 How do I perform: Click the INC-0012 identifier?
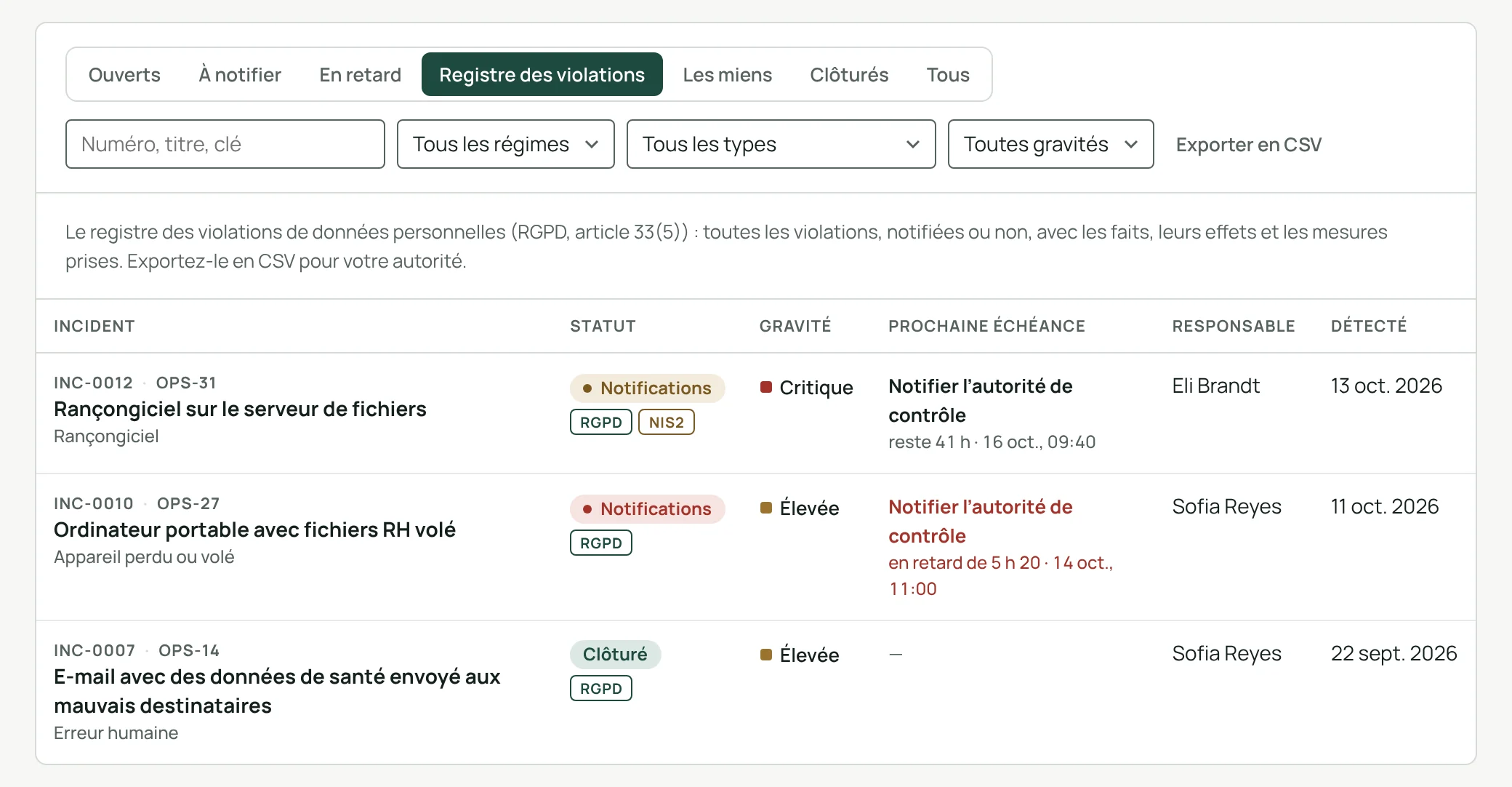93,383
